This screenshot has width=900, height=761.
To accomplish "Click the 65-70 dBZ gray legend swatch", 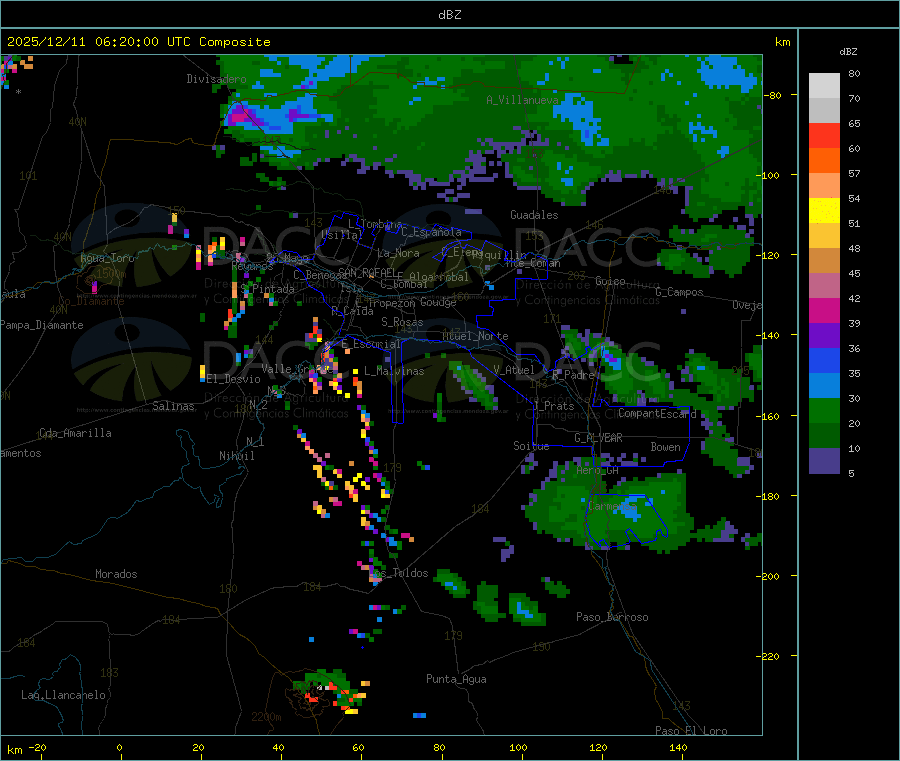I will [824, 110].
